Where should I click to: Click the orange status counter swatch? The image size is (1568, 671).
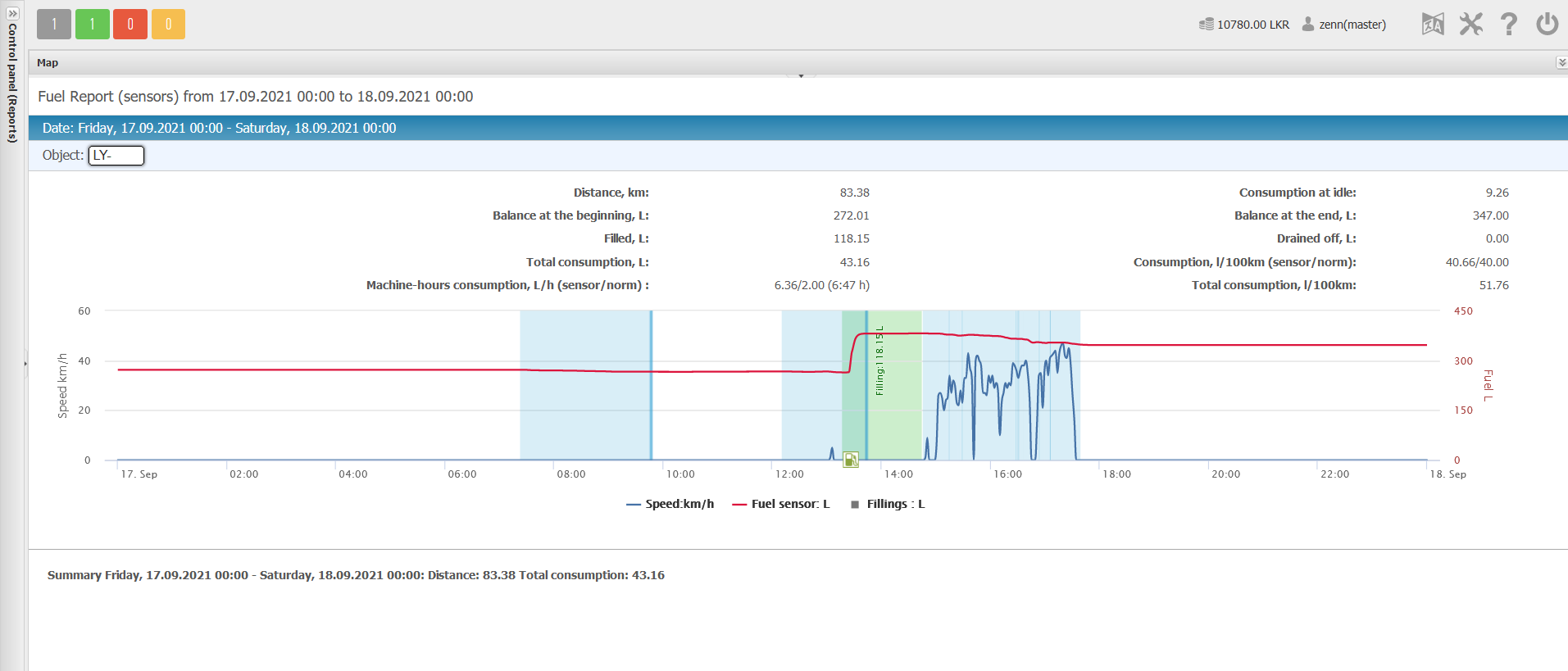click(168, 24)
